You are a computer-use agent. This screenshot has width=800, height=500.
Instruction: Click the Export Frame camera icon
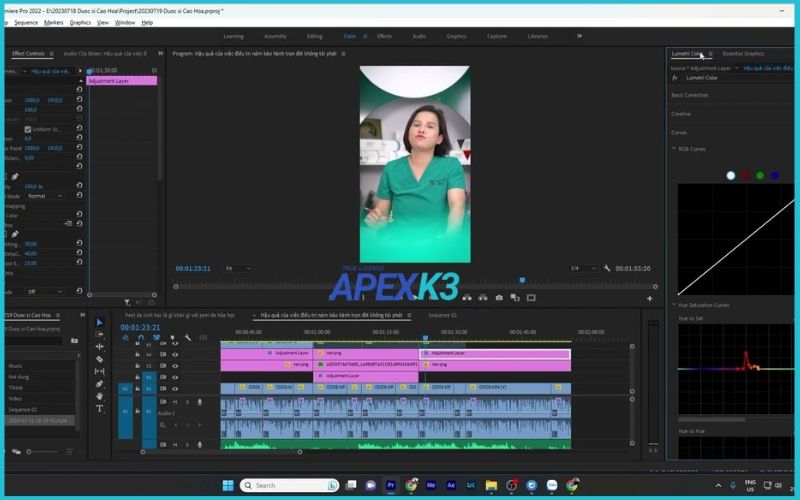tap(499, 297)
